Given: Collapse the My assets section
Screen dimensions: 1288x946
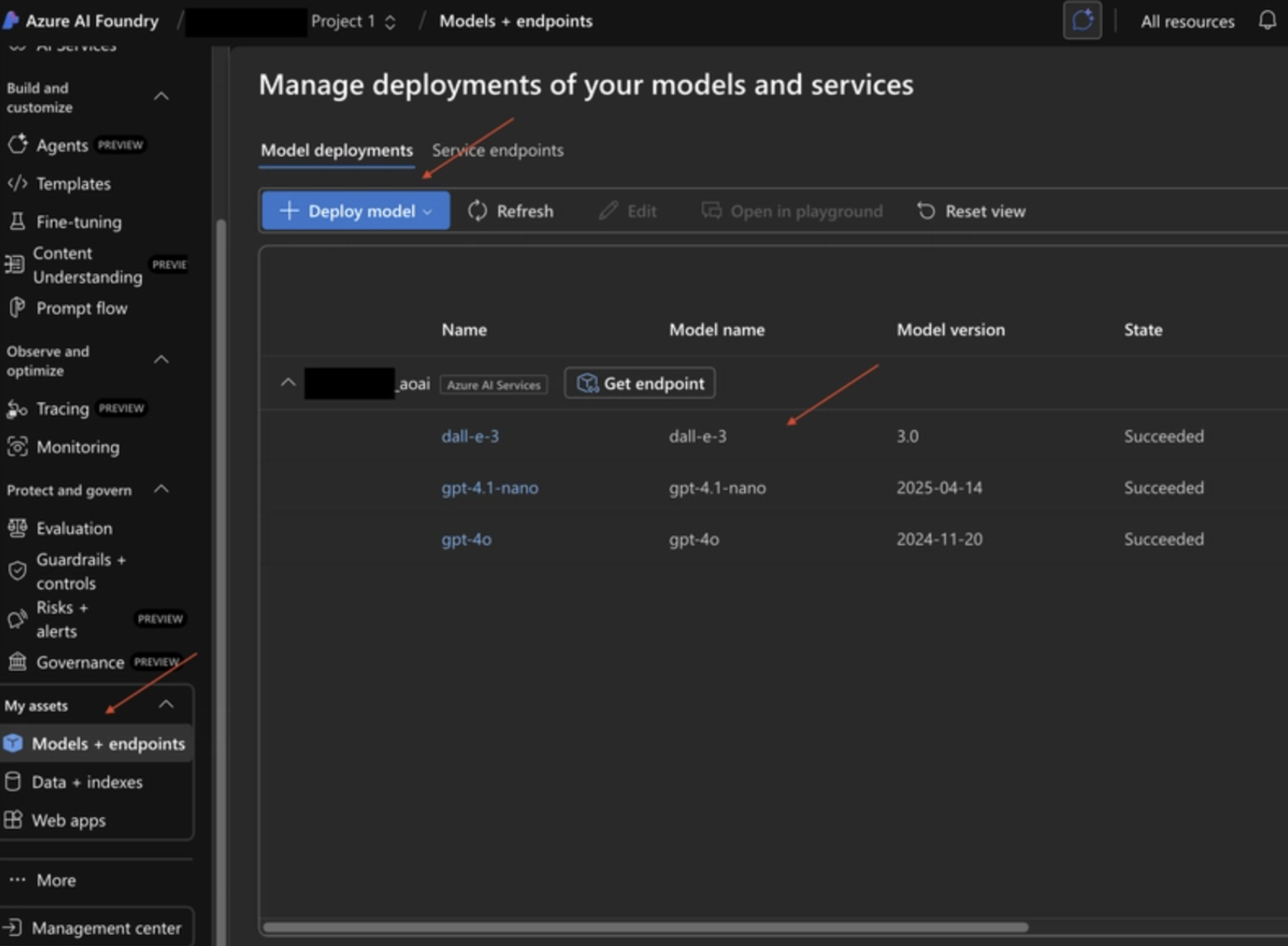Looking at the screenshot, I should tap(166, 704).
